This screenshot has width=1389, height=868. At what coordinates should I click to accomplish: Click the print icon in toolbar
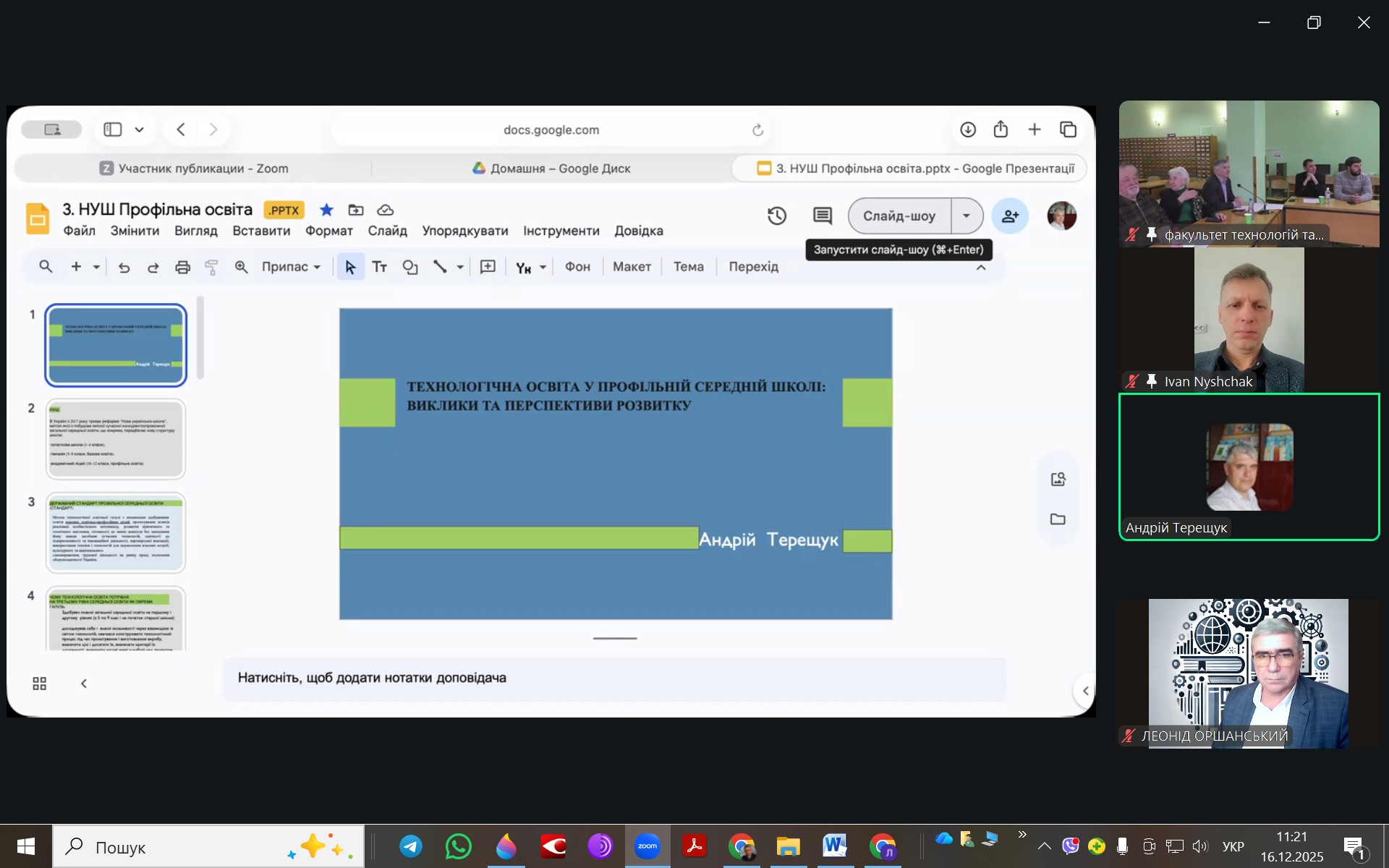click(182, 267)
